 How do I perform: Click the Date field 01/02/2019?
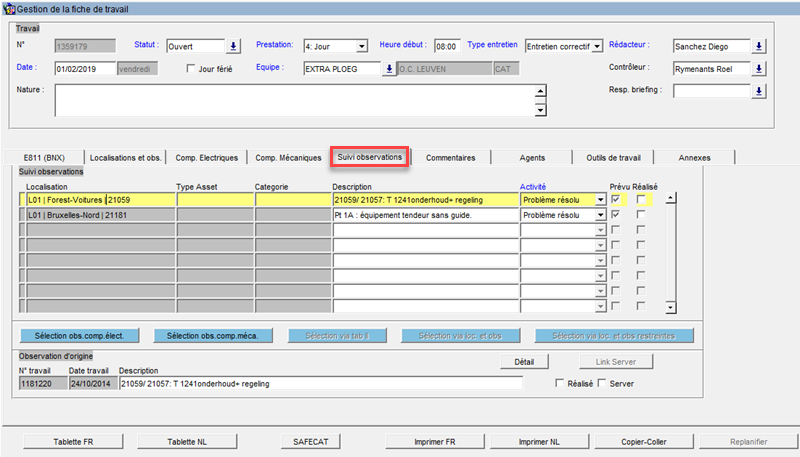[x=85, y=69]
